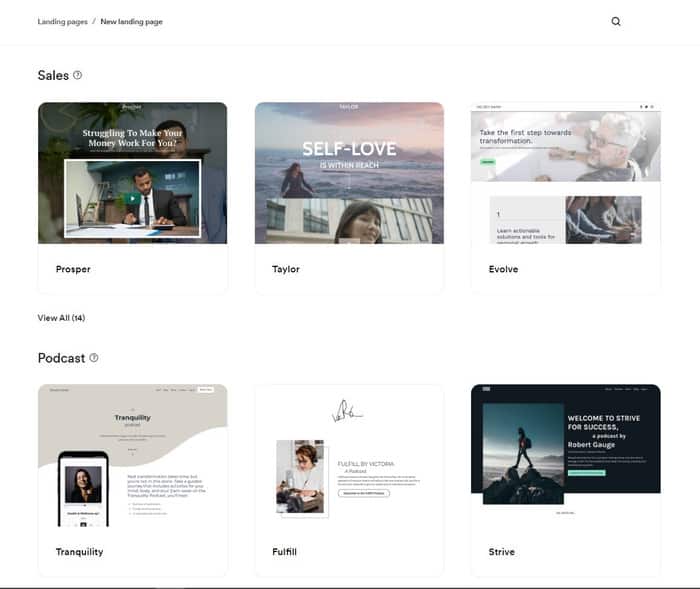
Task: Select the Evolve template thumbnail
Action: pyautogui.click(x=566, y=173)
